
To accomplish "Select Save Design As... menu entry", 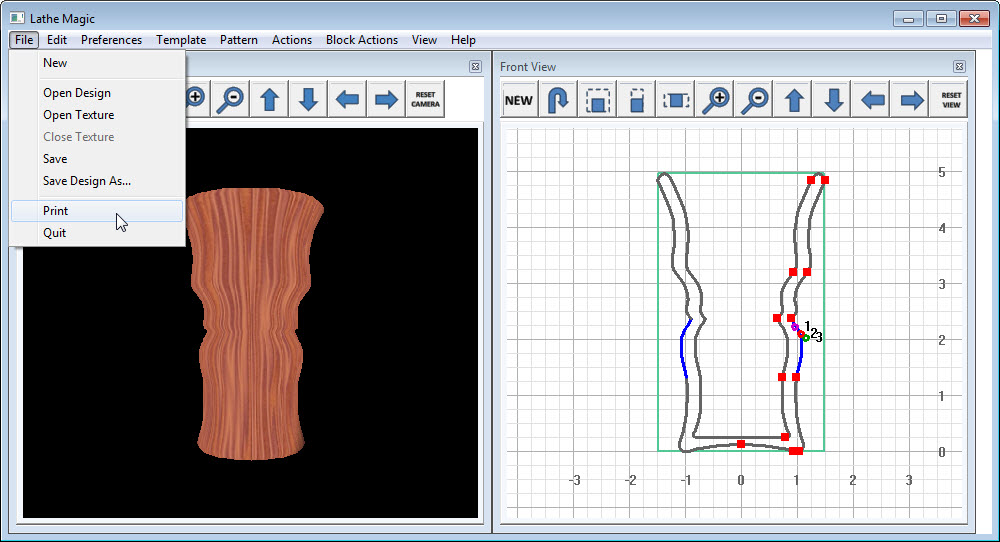I will 87,181.
